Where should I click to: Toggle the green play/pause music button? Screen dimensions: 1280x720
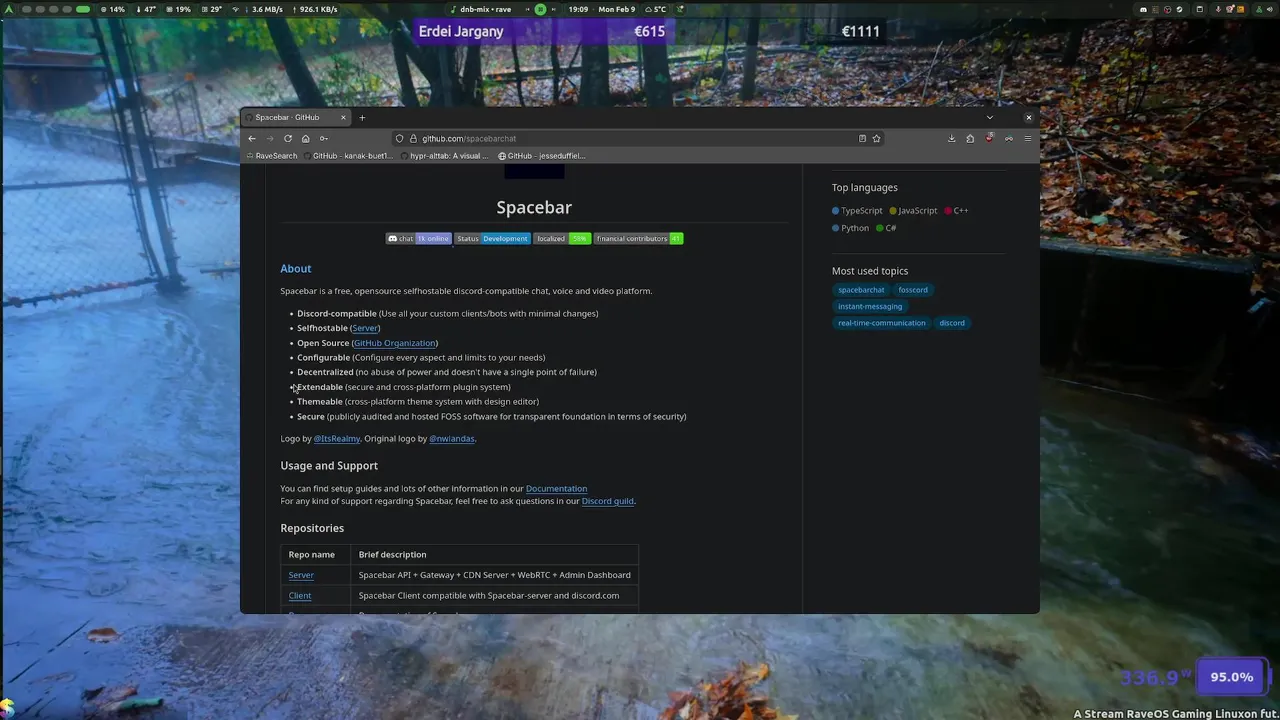pos(540,9)
